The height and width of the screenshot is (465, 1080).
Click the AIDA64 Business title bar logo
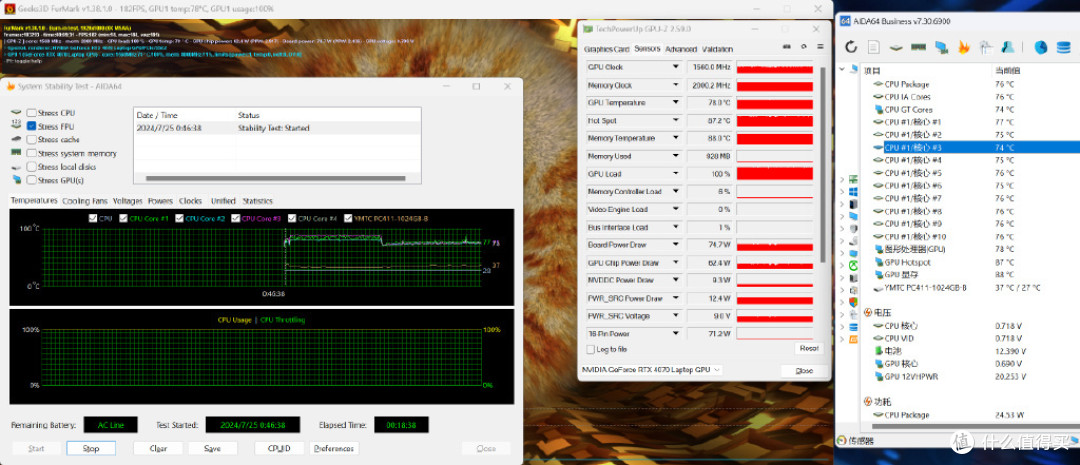point(844,21)
